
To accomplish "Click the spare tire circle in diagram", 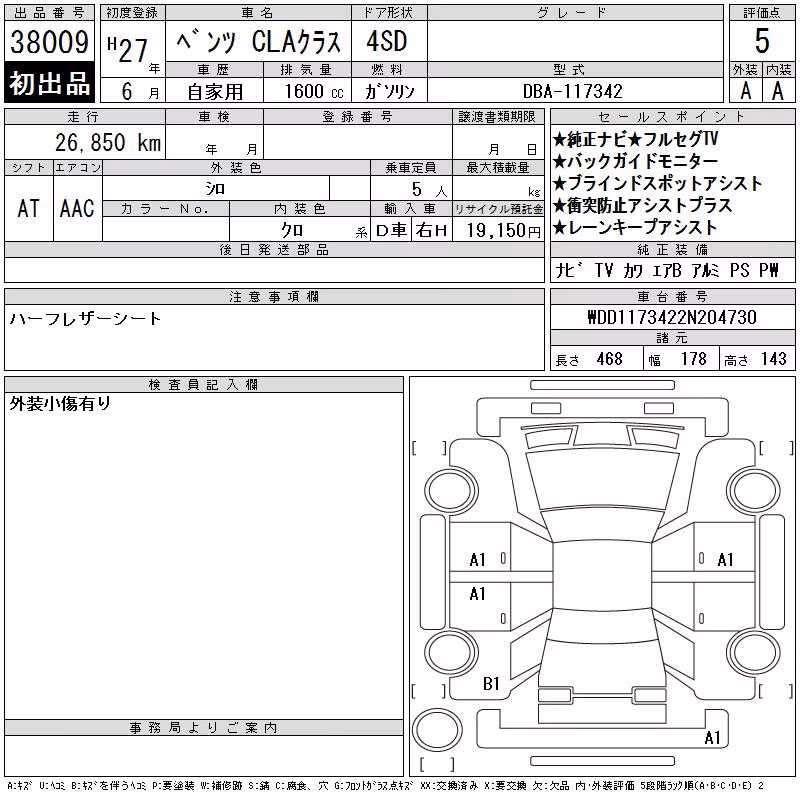I will [x=437, y=730].
